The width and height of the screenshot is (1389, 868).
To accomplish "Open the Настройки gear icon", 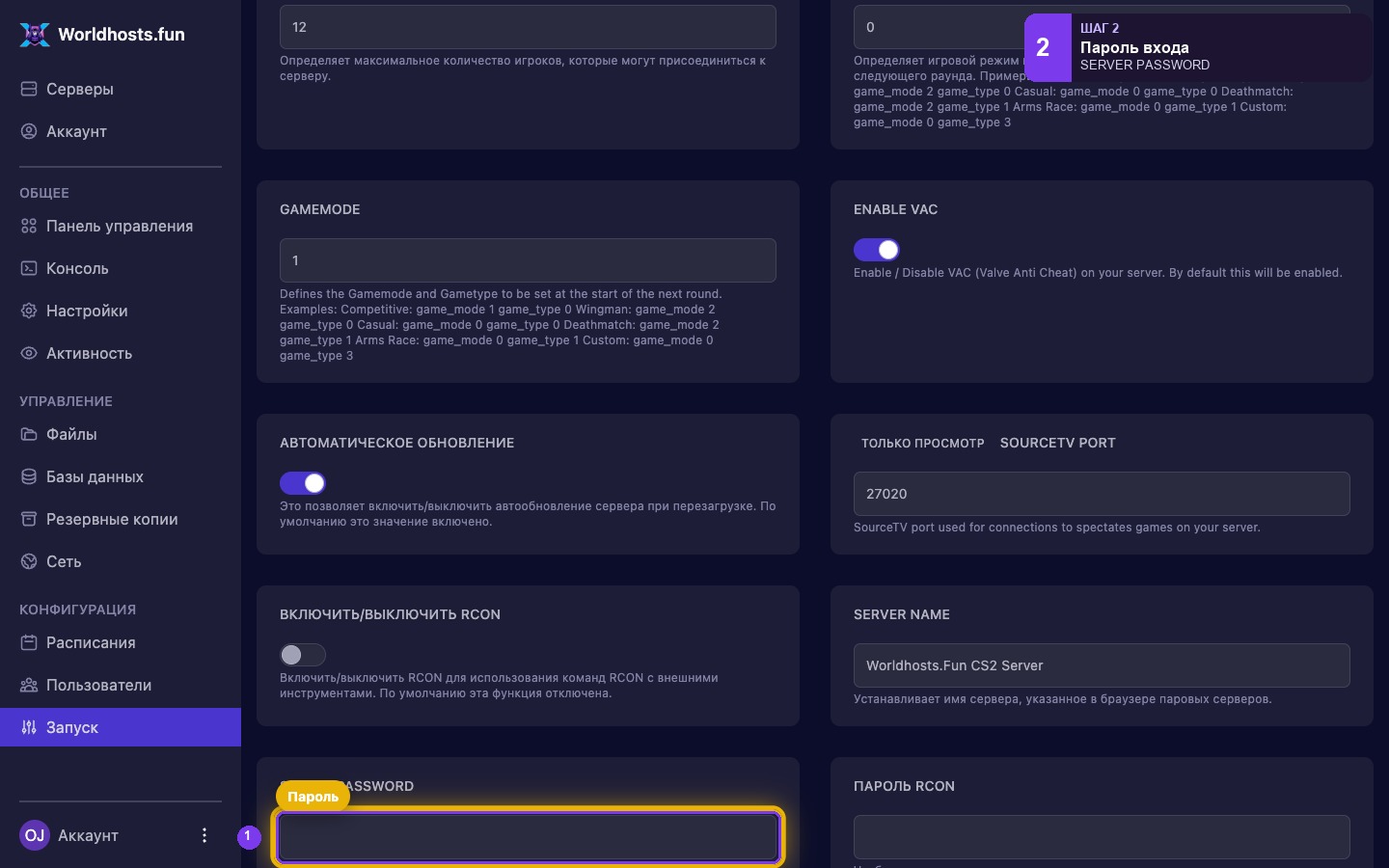I will 29,311.
